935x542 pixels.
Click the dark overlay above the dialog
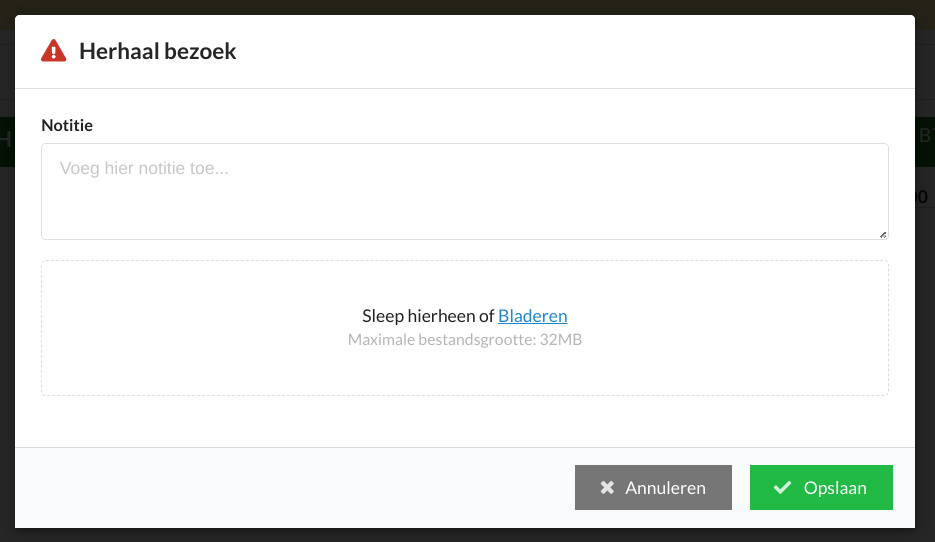coord(468,7)
